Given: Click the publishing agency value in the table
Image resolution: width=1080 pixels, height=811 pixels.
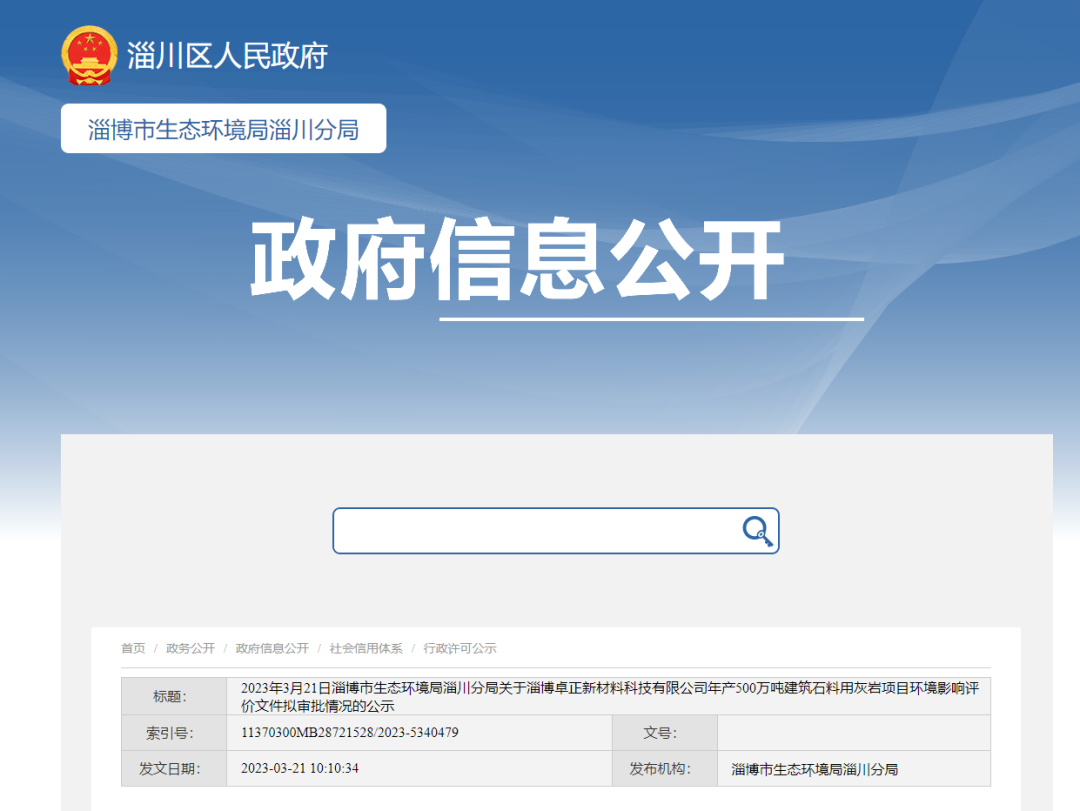Looking at the screenshot, I should coord(814,769).
